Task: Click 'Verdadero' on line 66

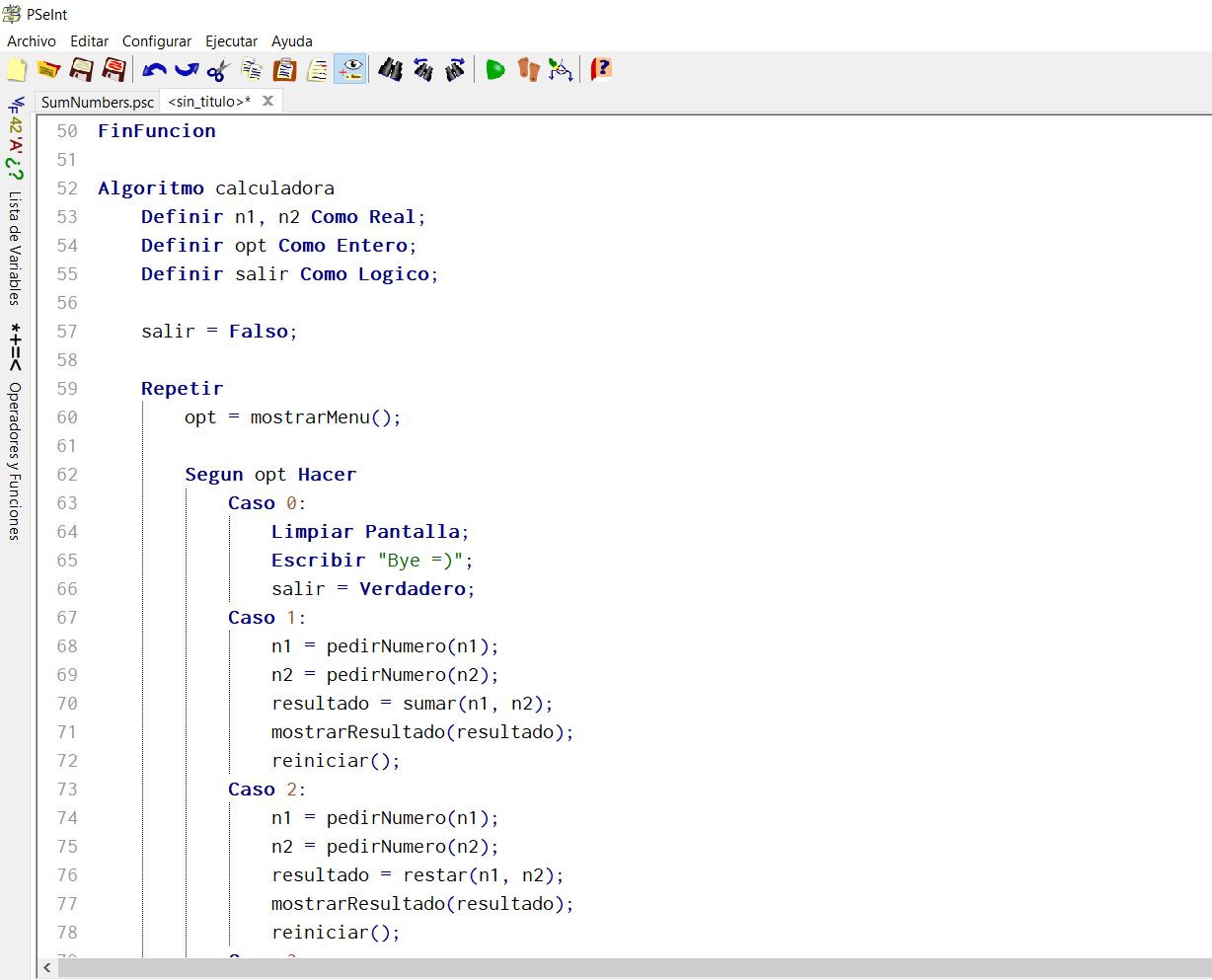Action: (x=413, y=588)
